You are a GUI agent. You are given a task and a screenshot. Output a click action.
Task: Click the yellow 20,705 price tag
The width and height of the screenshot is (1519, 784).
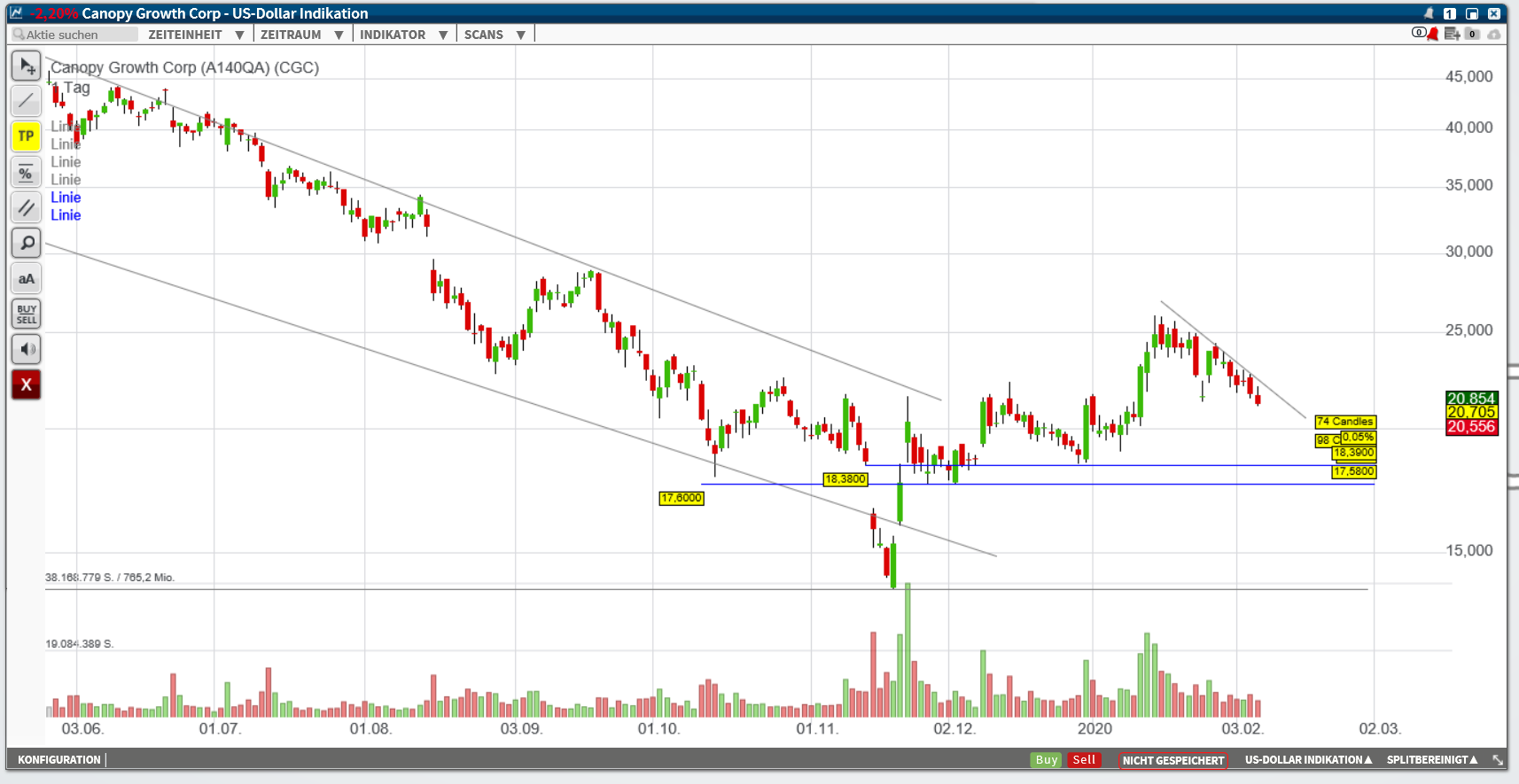click(1471, 412)
